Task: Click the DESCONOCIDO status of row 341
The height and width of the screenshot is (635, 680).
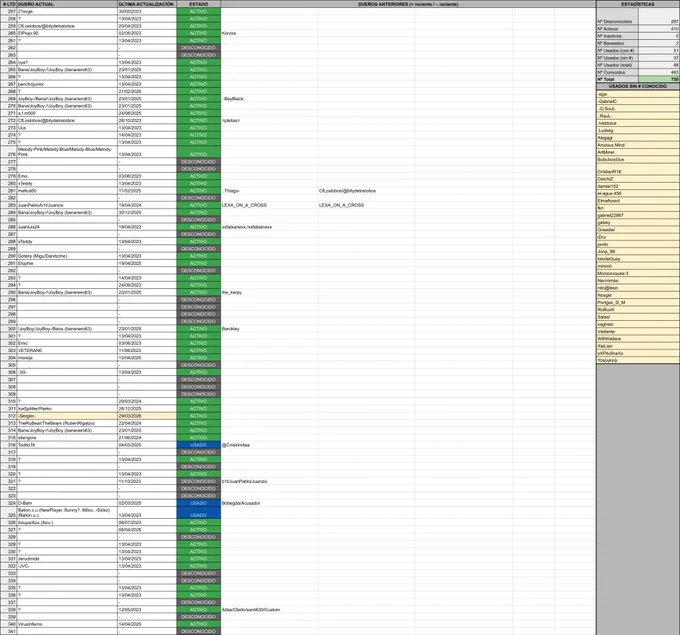Action: (x=199, y=632)
